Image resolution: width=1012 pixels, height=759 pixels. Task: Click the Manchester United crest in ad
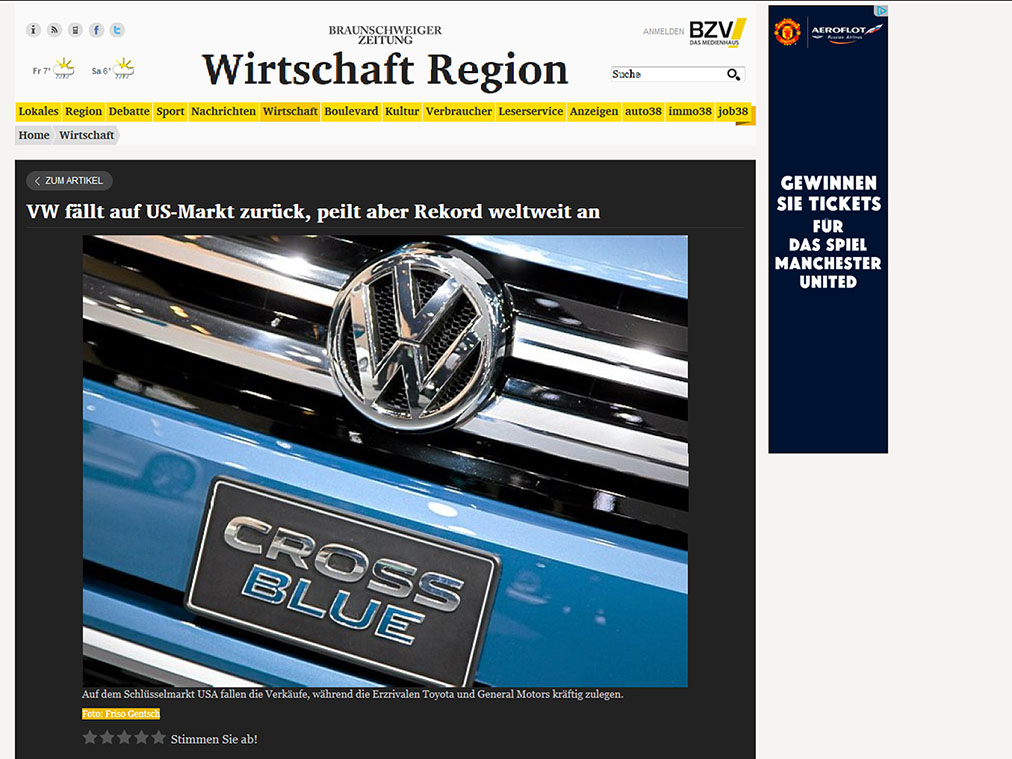(x=787, y=32)
